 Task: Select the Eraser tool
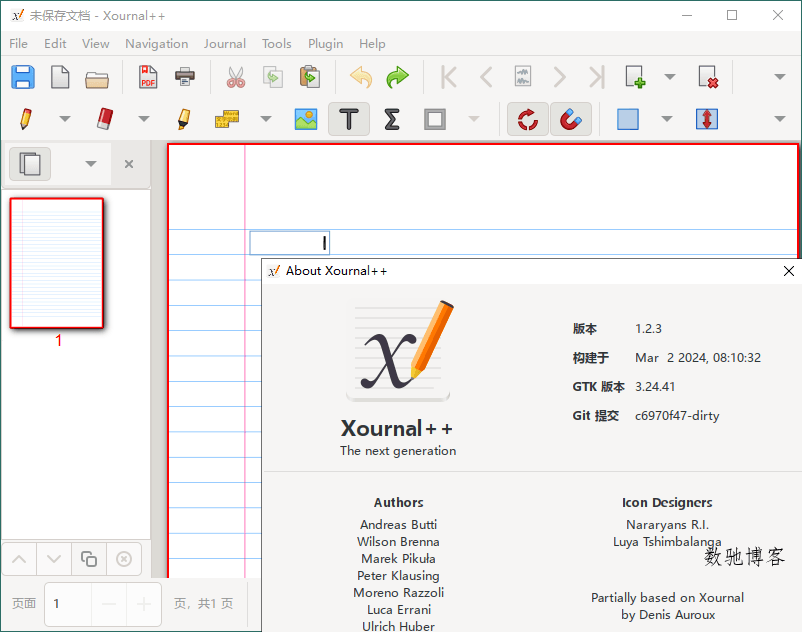[x=105, y=119]
